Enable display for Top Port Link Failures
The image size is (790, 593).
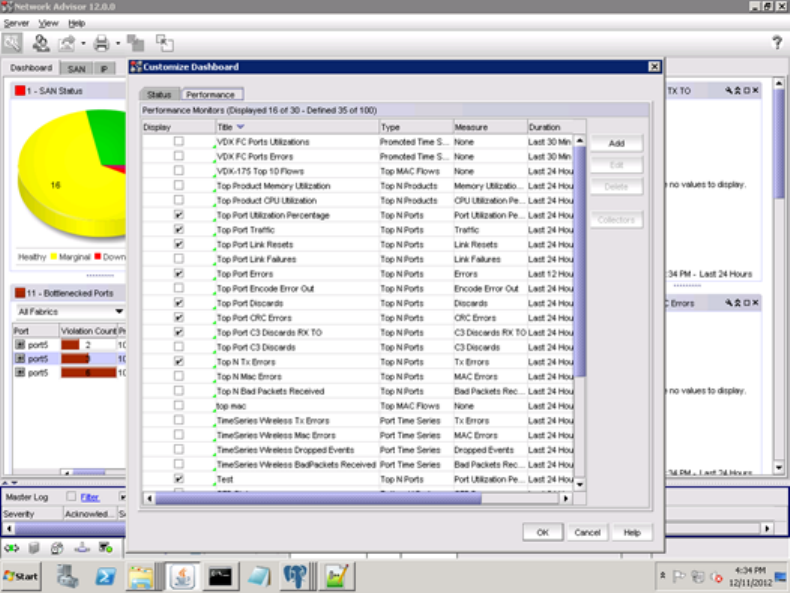179,259
